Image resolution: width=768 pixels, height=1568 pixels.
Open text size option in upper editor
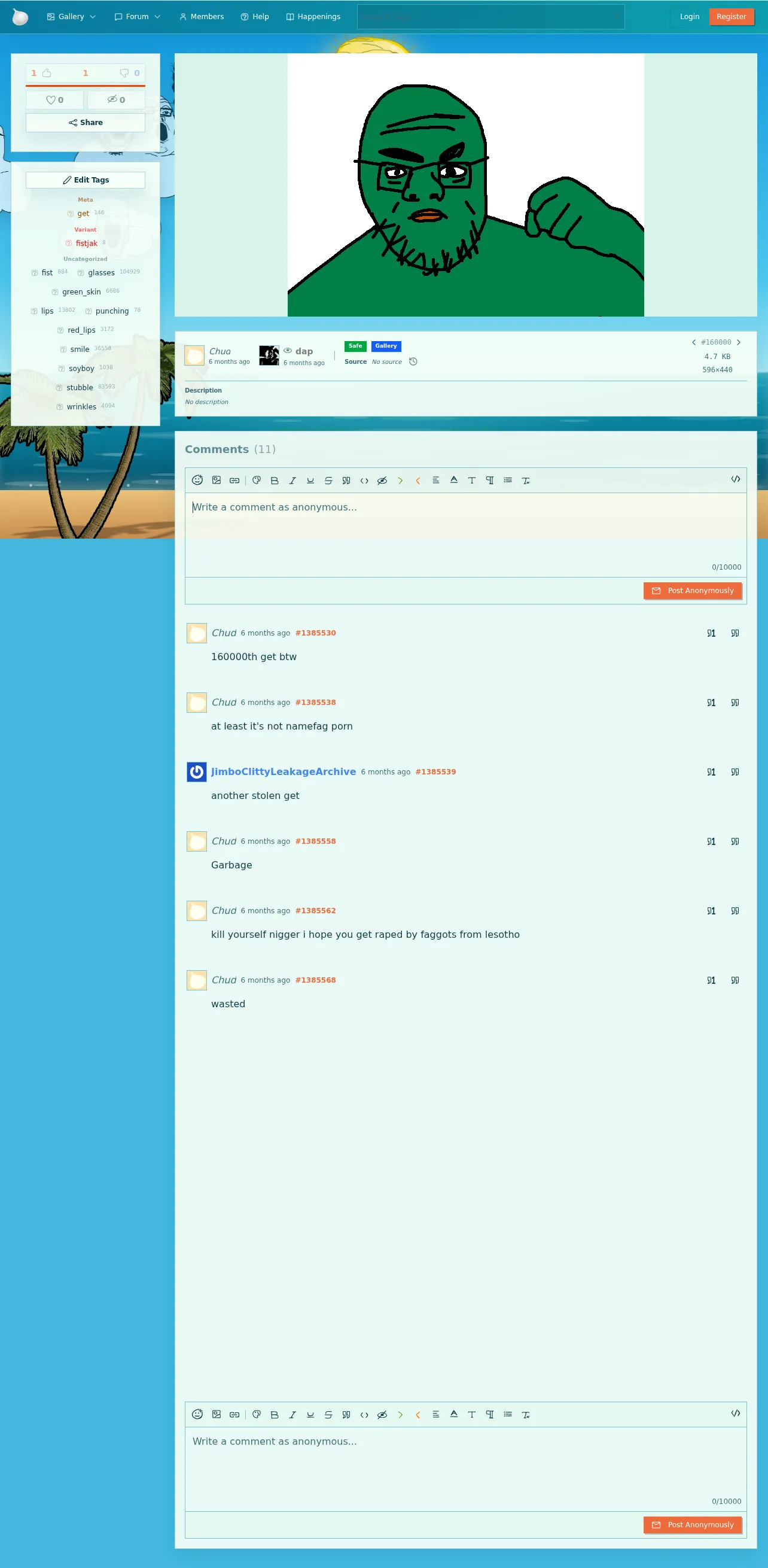point(472,480)
